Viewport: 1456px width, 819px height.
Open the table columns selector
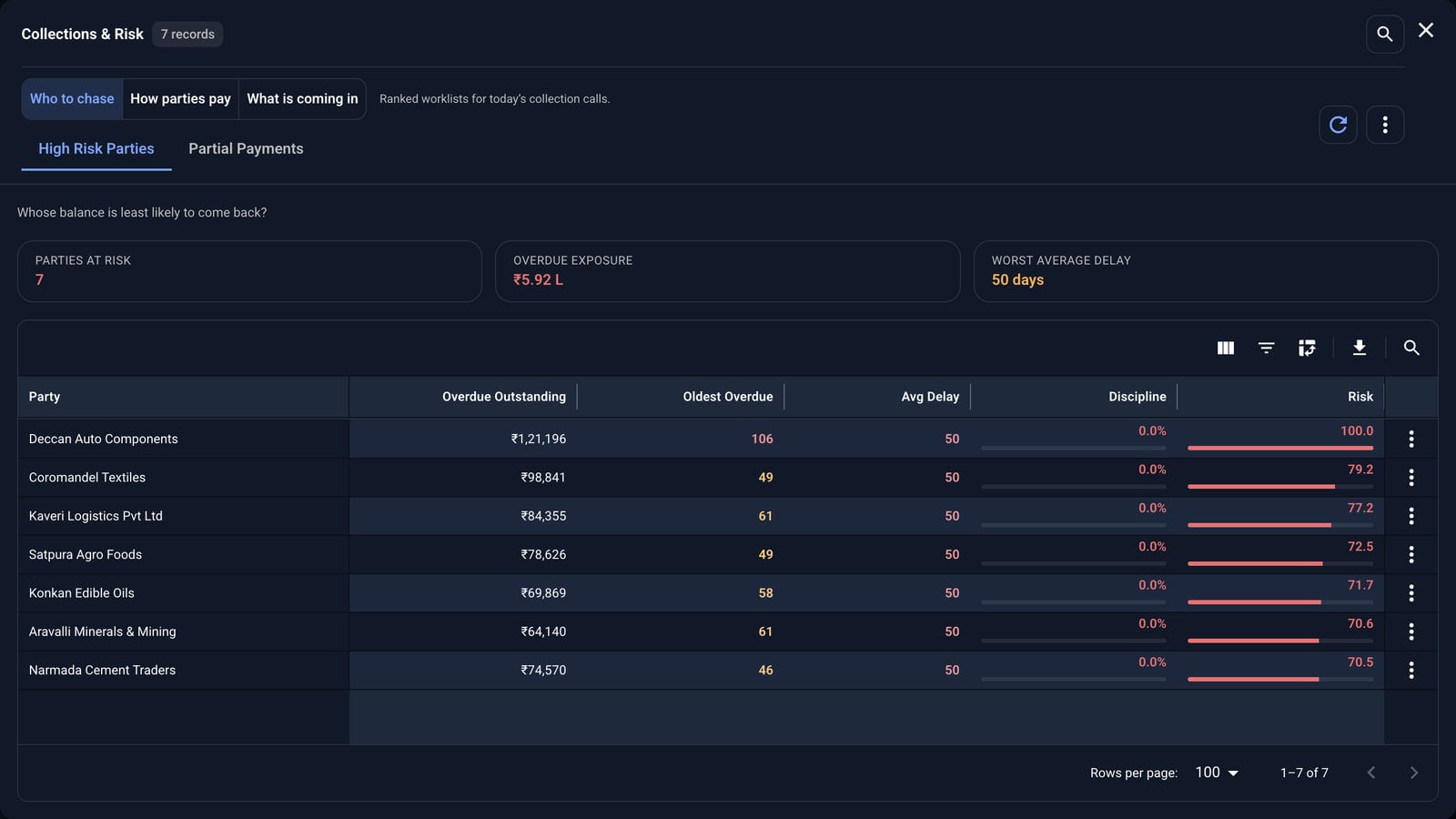(1226, 348)
